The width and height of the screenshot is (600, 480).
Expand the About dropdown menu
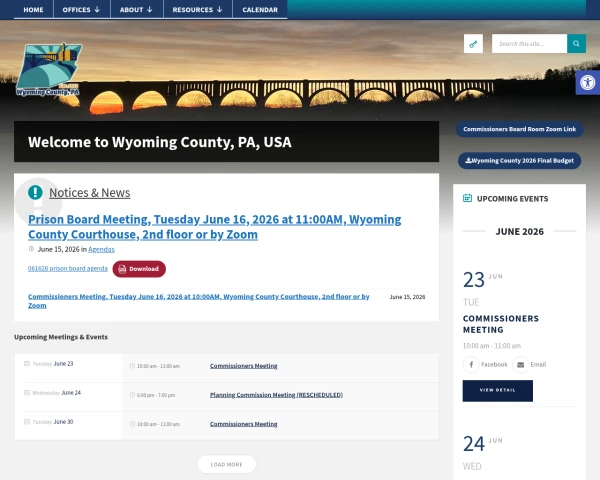[137, 10]
